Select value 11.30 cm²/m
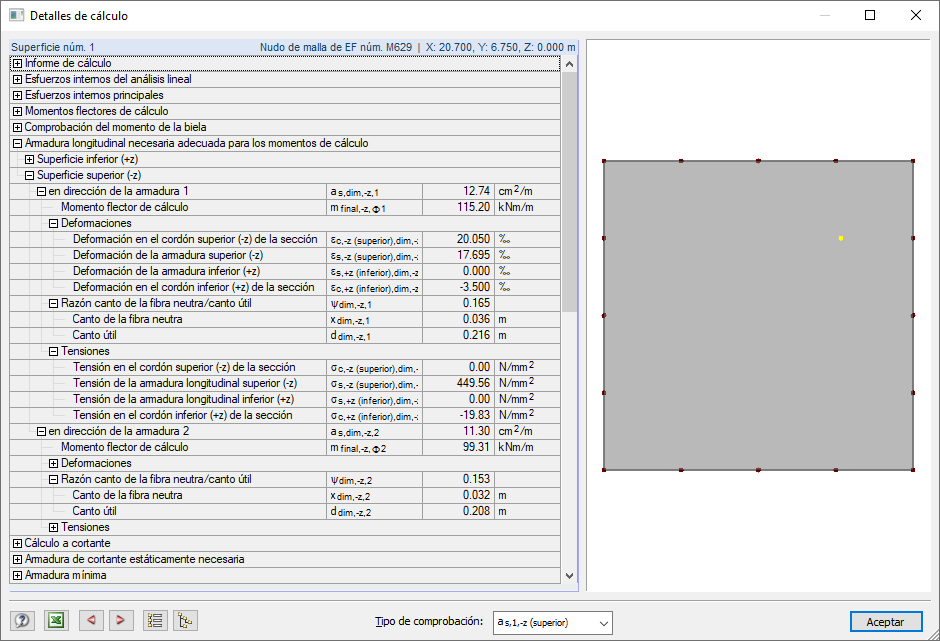This screenshot has width=940, height=641. tap(458, 432)
